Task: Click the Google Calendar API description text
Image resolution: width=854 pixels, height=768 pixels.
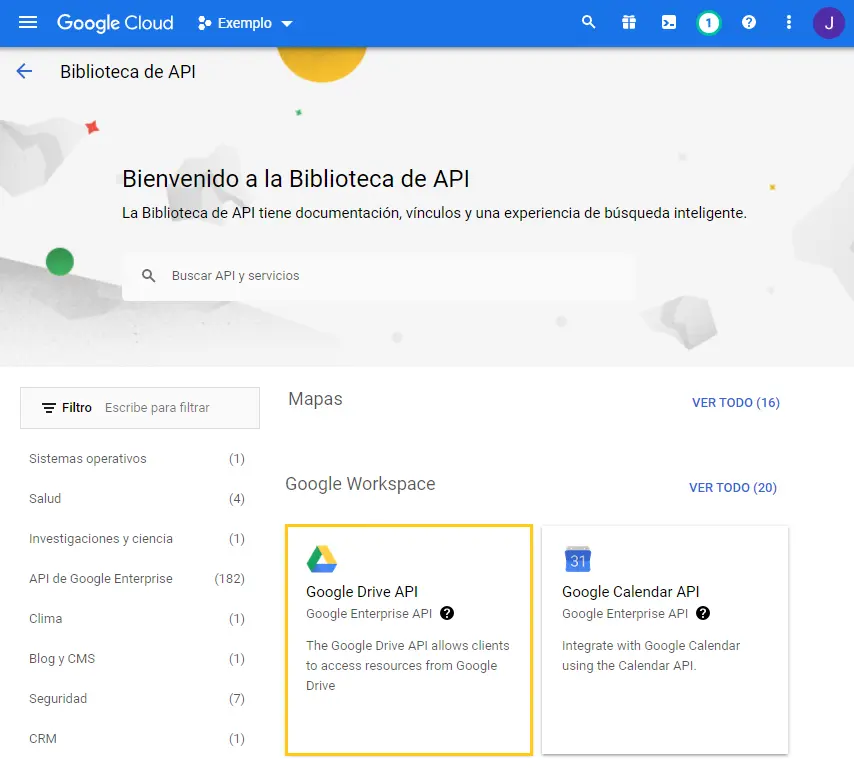Action: pos(651,655)
